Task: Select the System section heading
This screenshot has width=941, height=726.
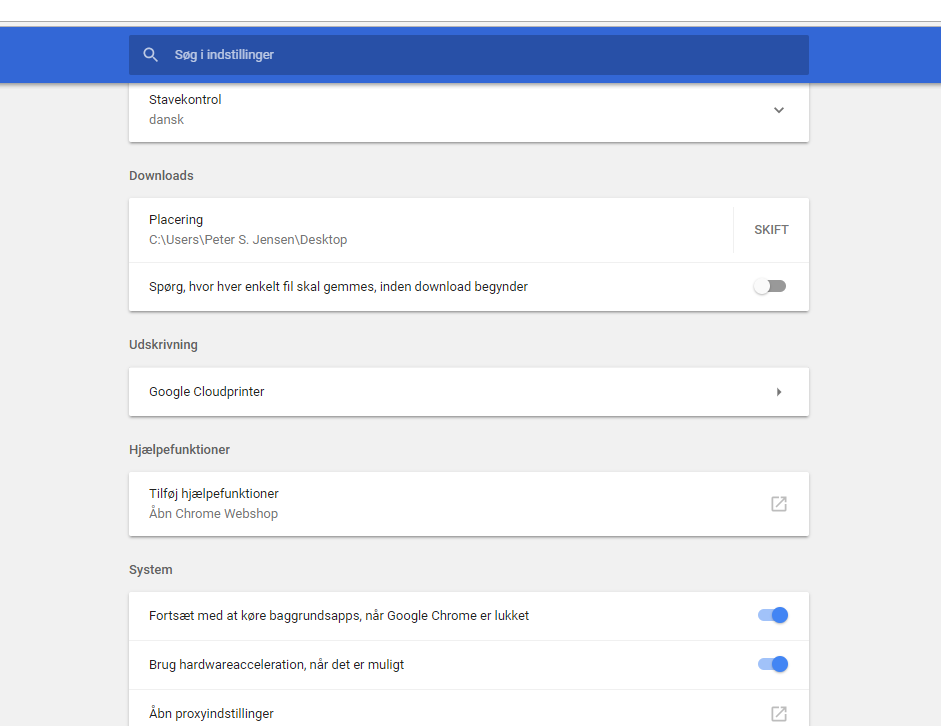Action: tap(151, 569)
